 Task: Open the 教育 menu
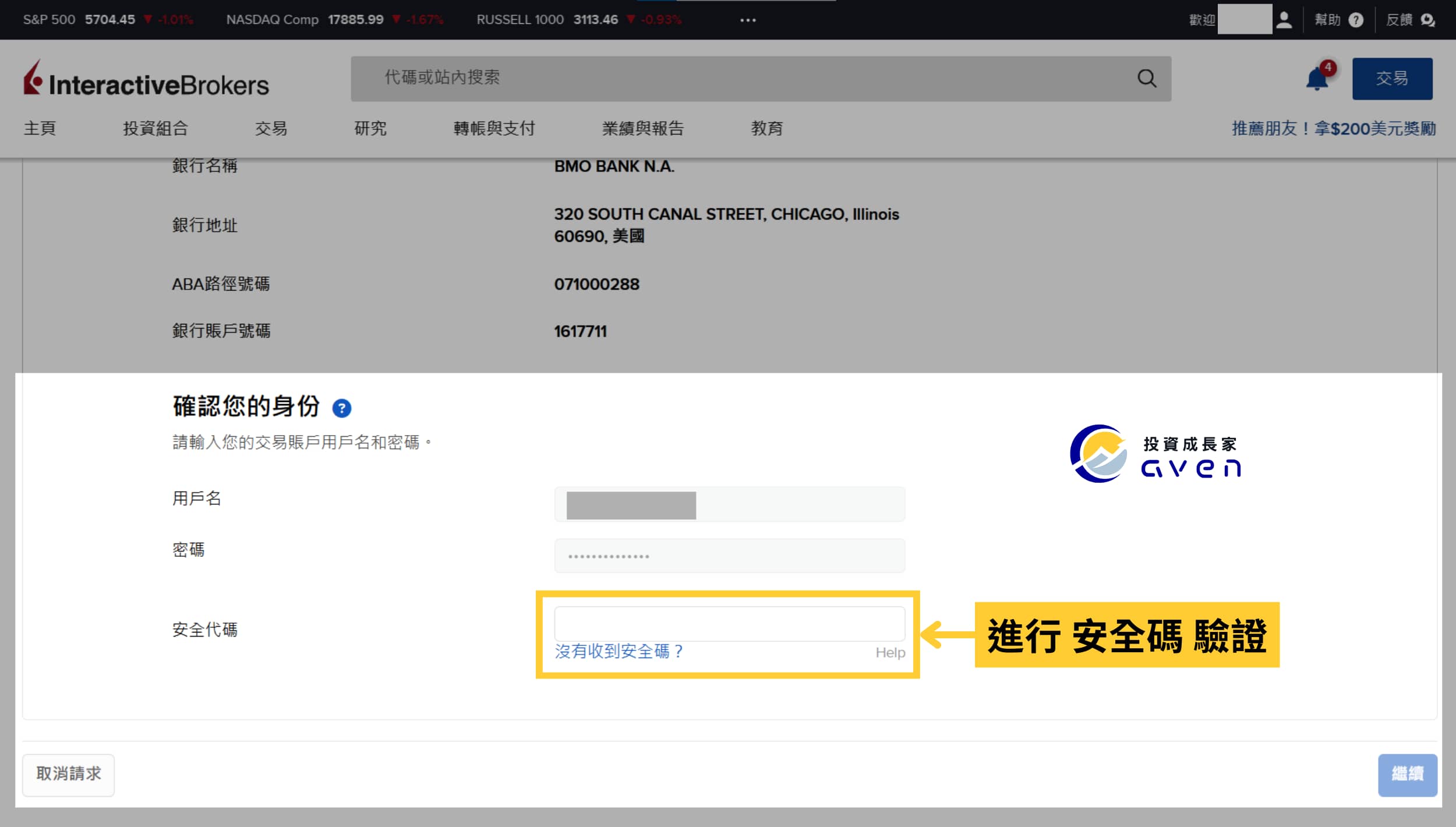pyautogui.click(x=767, y=128)
